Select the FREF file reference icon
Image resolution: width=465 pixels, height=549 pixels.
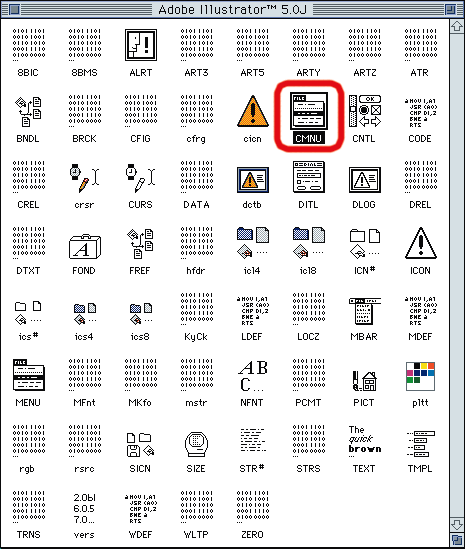(x=140, y=243)
